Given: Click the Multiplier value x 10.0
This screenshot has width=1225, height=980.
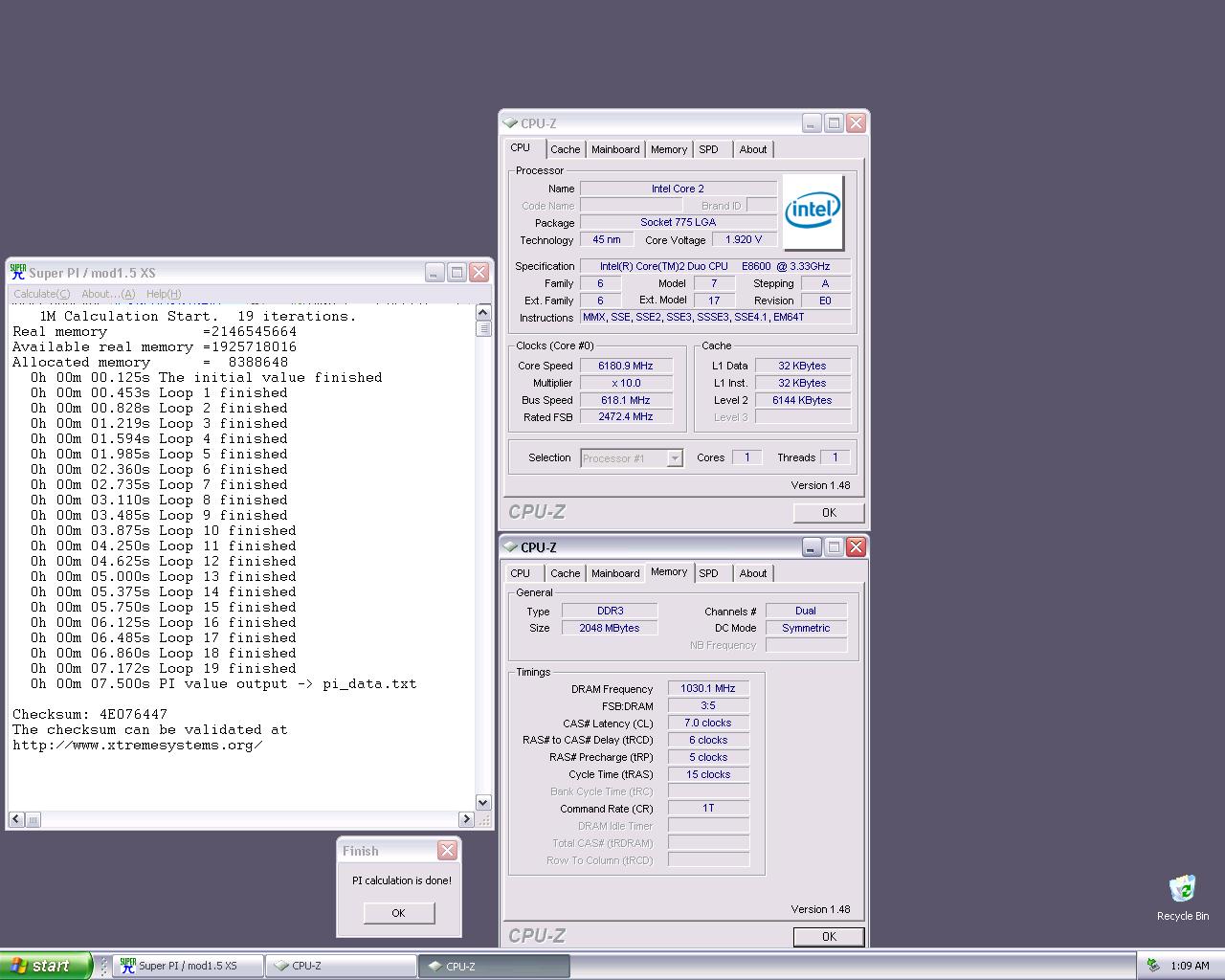Looking at the screenshot, I should 626,383.
